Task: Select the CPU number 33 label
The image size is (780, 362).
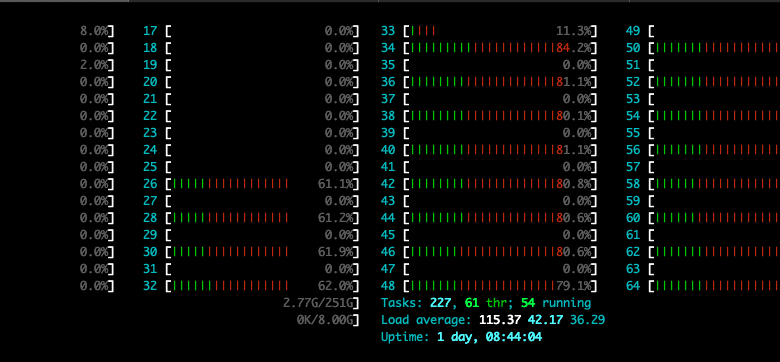Action: point(388,31)
